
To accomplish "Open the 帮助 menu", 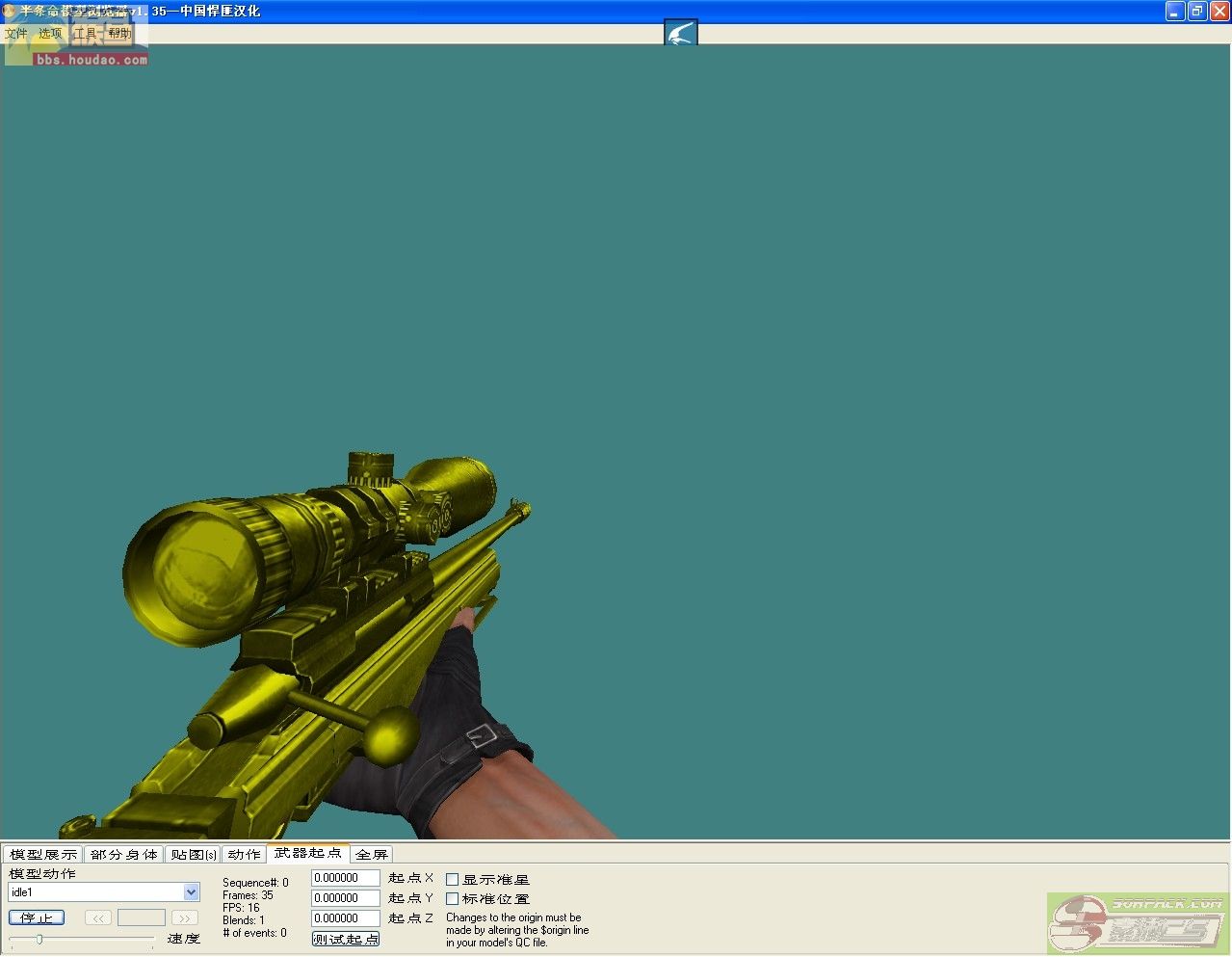I will [119, 34].
